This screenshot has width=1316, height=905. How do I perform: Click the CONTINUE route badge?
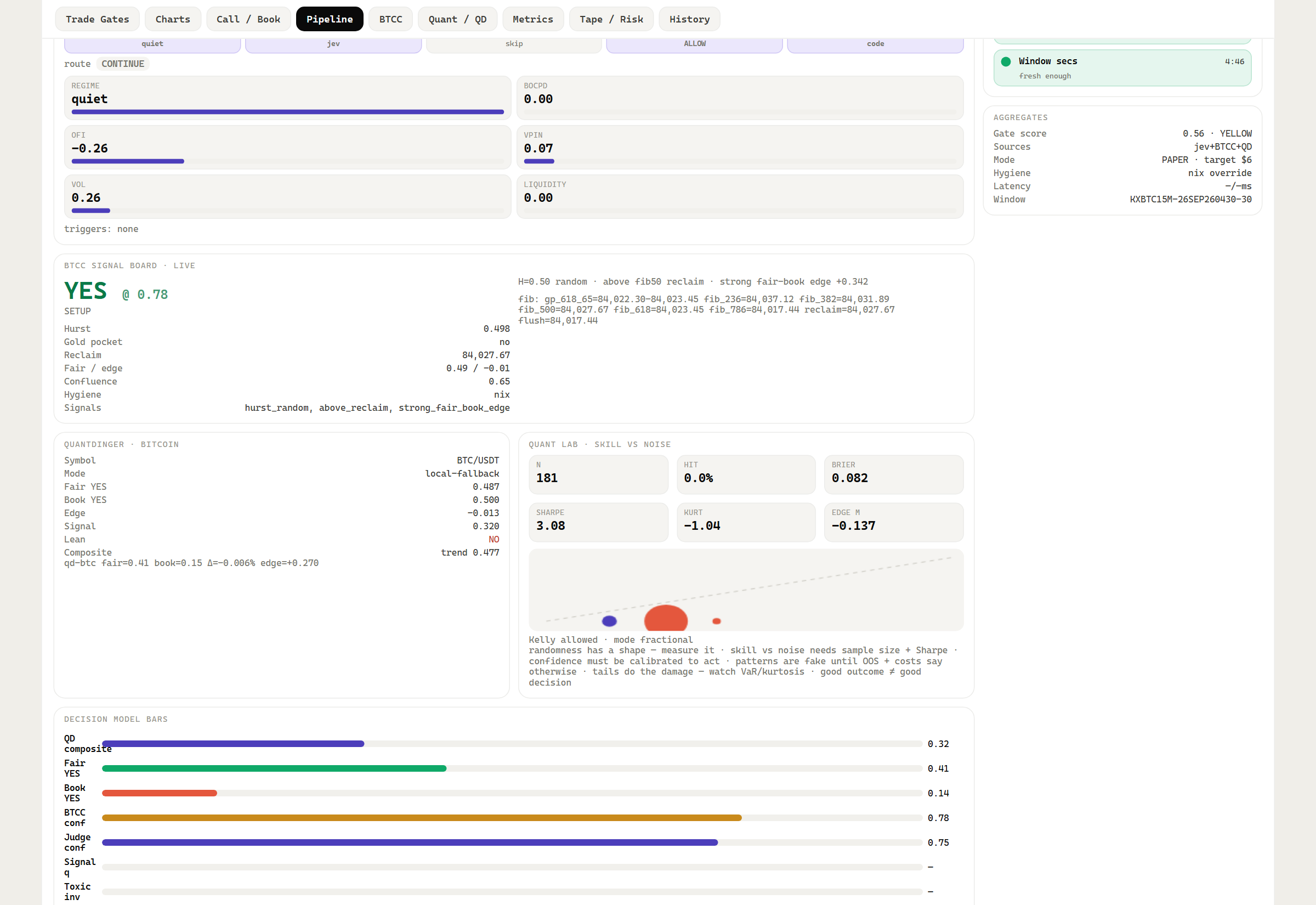(122, 64)
